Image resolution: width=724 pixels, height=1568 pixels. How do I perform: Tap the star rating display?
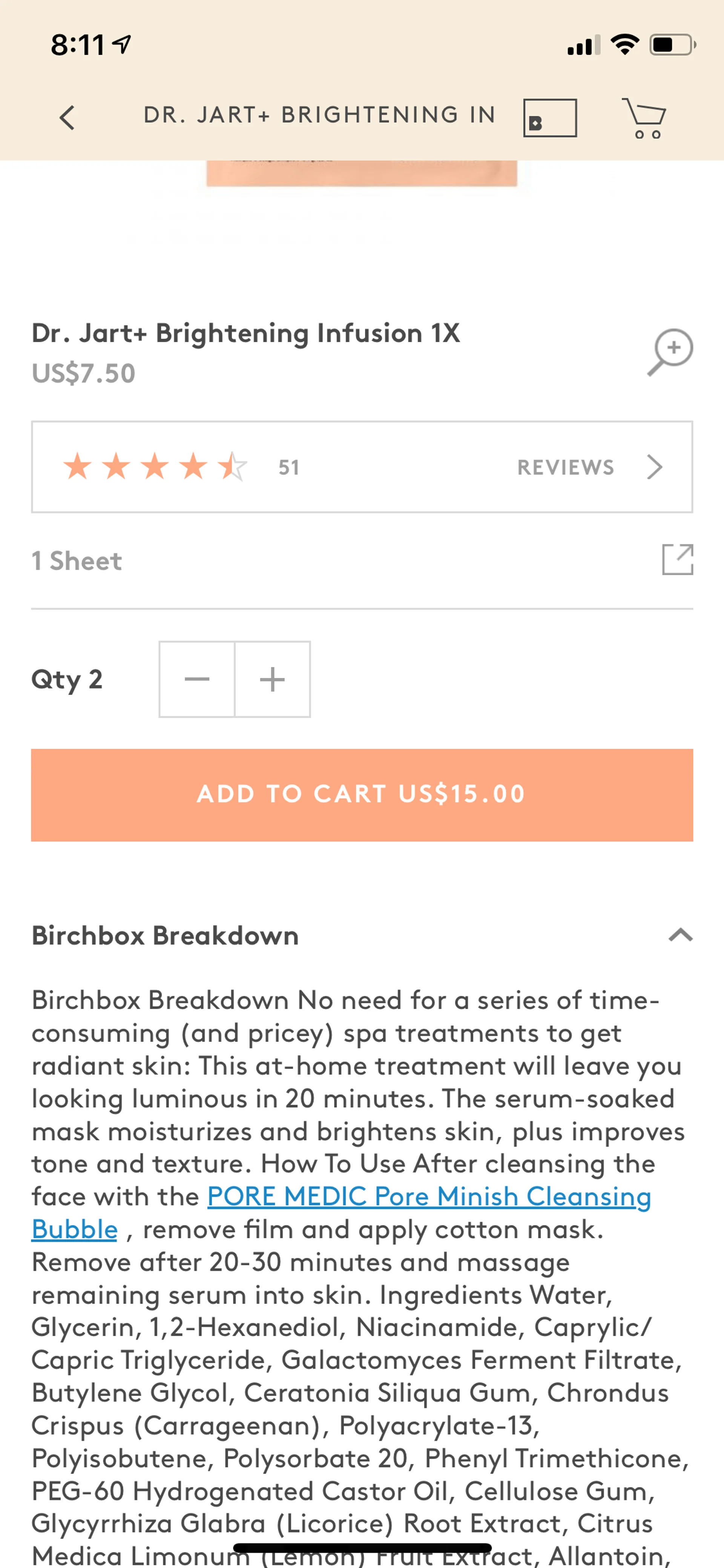point(155,467)
